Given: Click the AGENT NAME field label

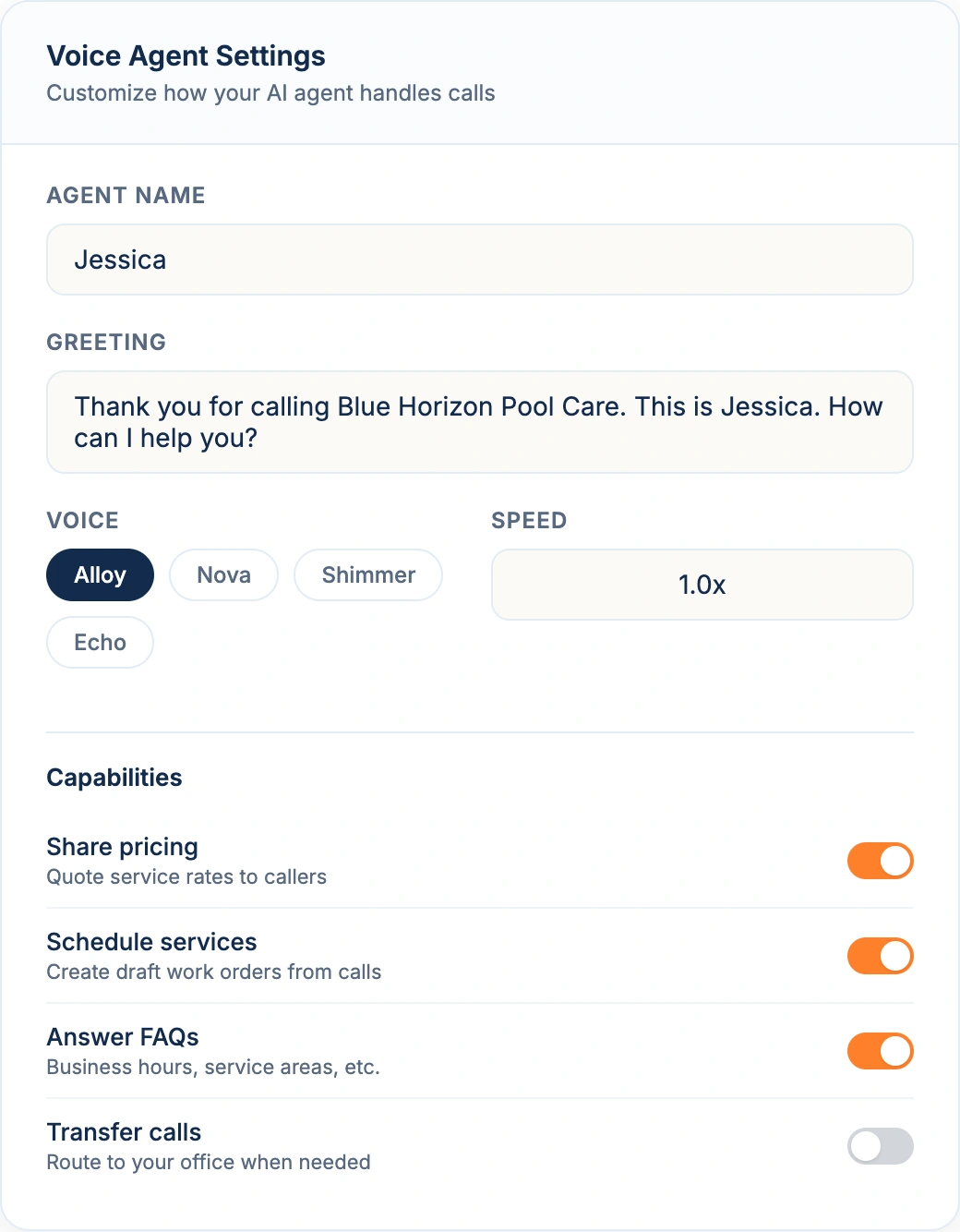Looking at the screenshot, I should point(126,196).
